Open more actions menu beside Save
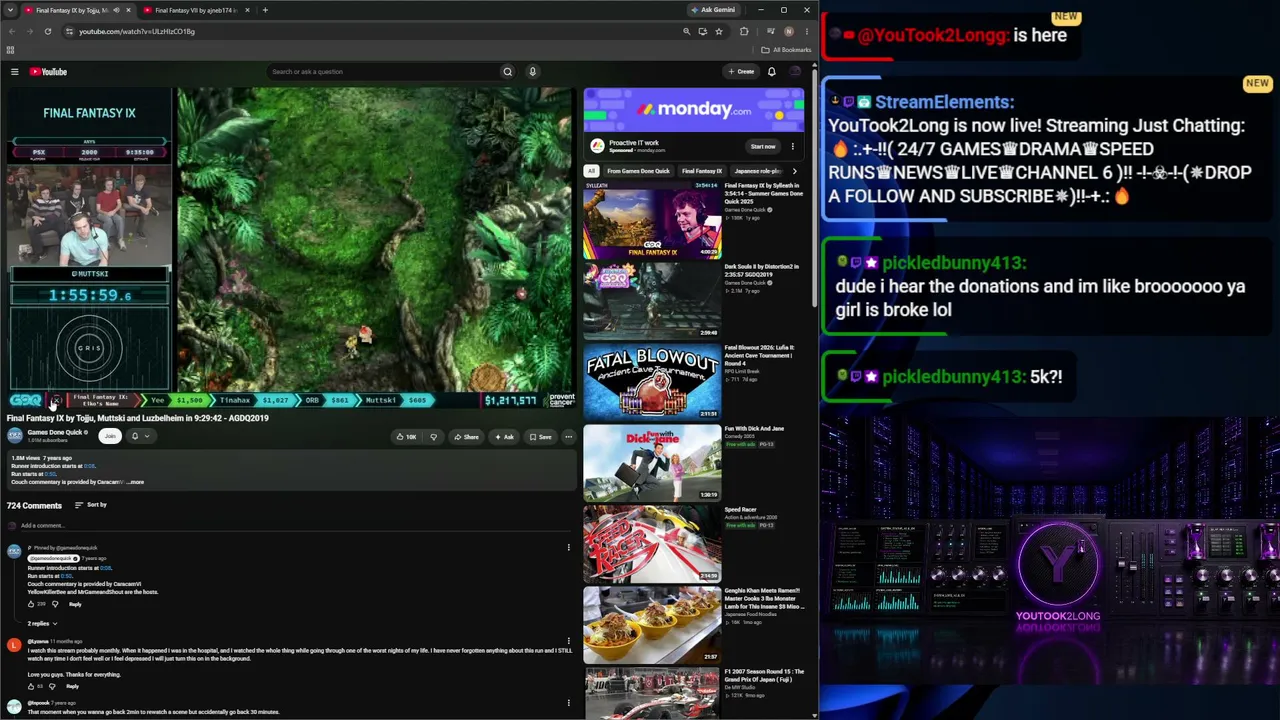 coord(568,437)
